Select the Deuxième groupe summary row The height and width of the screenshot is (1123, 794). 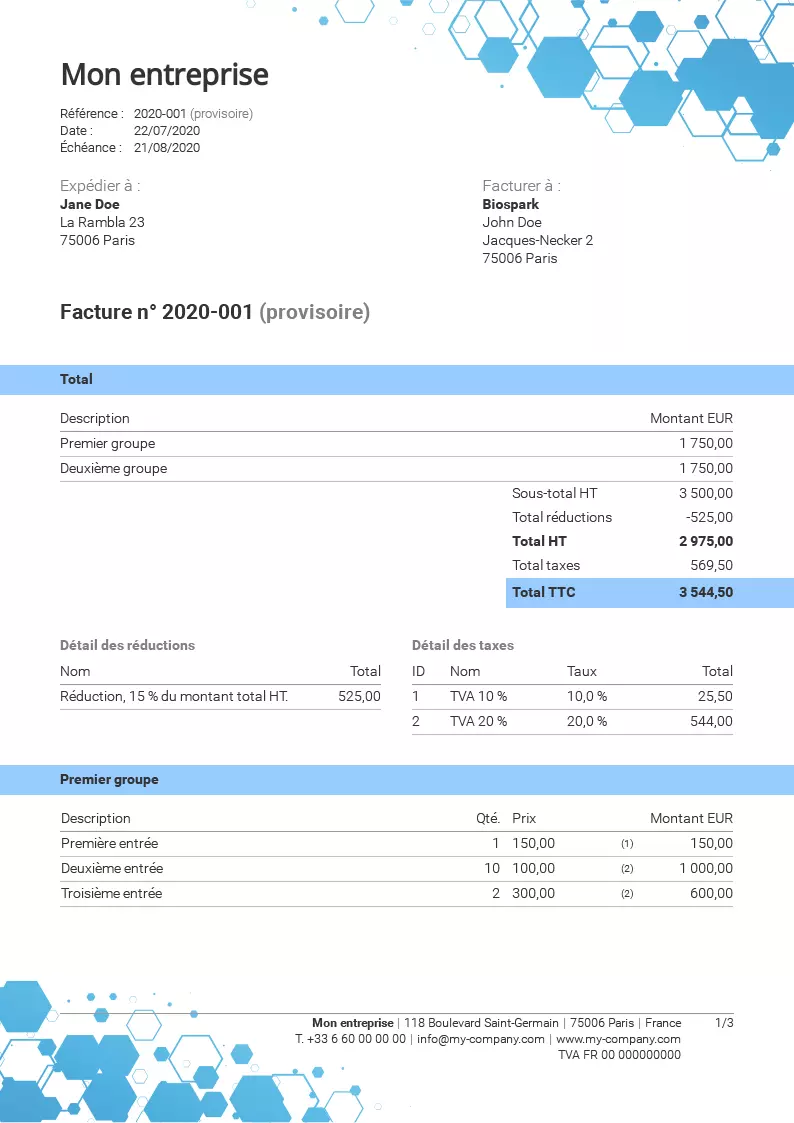397,469
